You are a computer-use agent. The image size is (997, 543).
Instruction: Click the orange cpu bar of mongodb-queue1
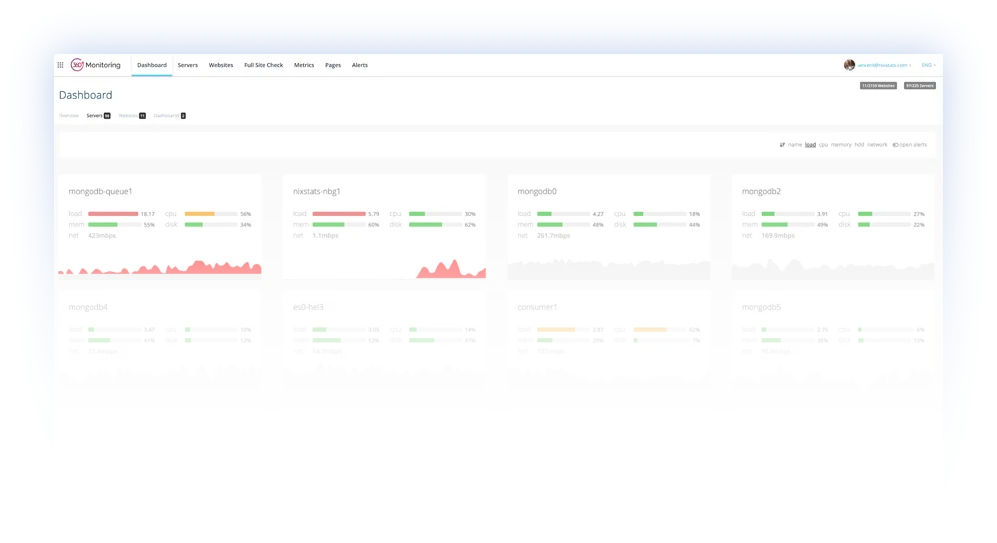(200, 214)
